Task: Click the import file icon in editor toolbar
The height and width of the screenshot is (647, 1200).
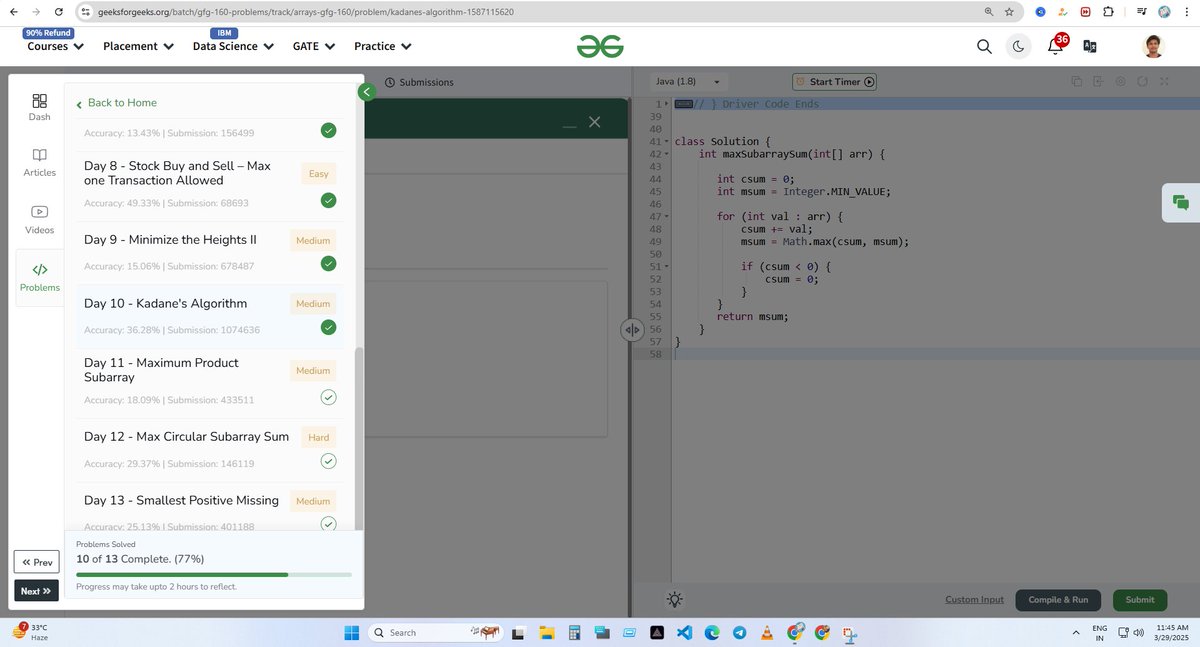Action: [1098, 82]
